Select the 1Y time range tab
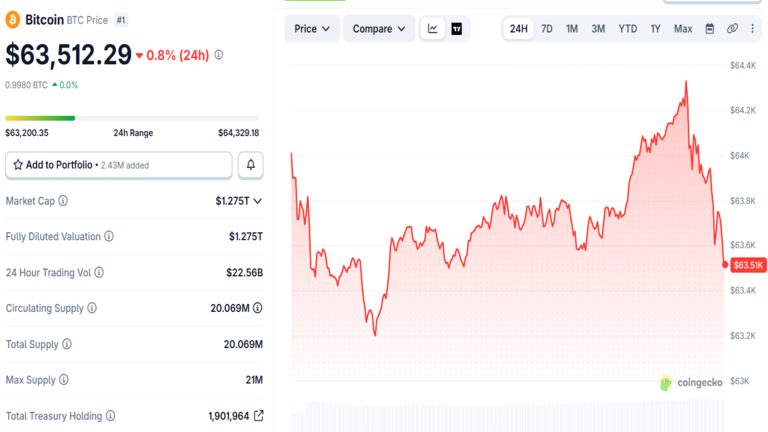768x432 pixels. tap(656, 29)
